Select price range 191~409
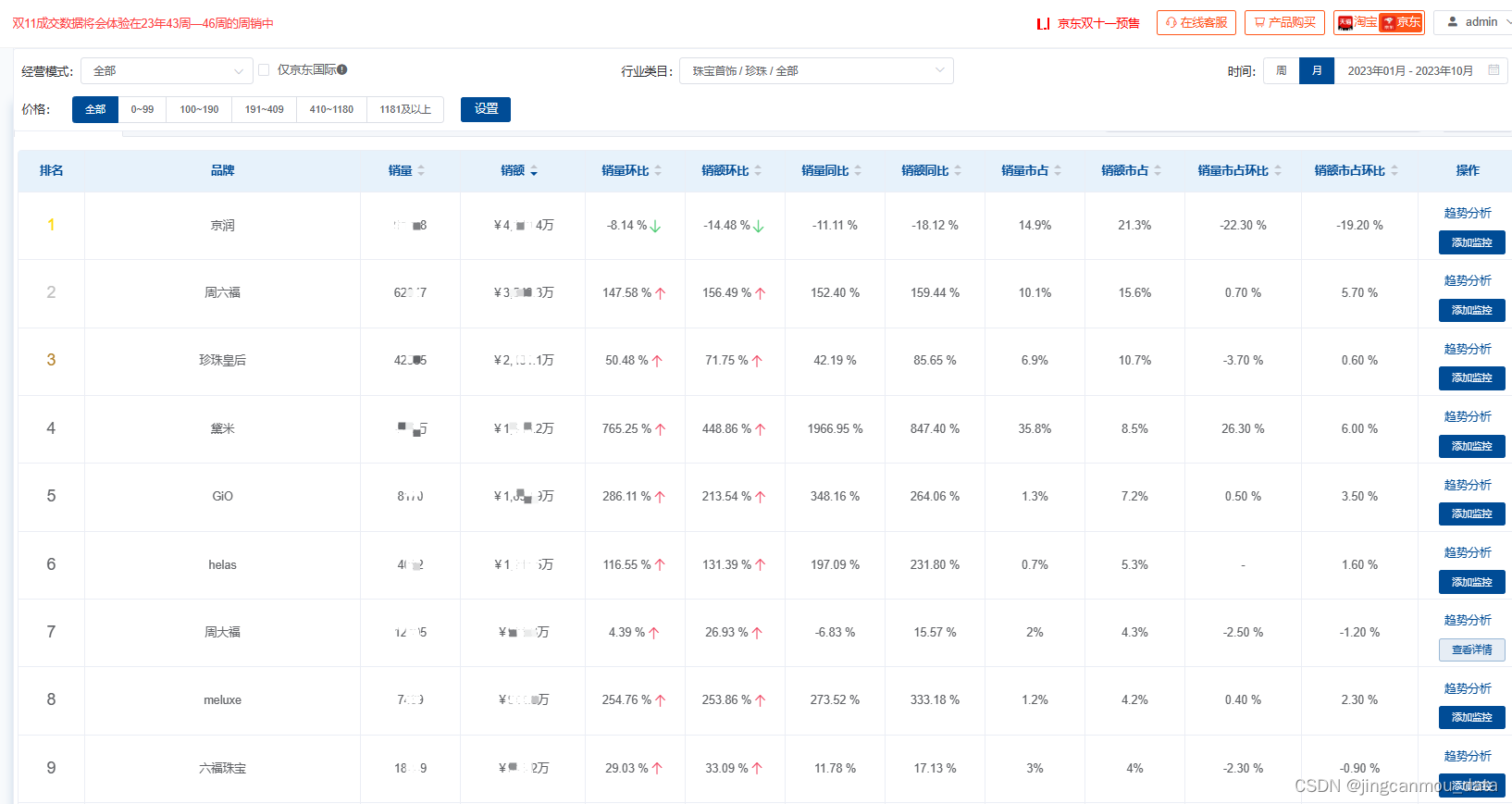Image resolution: width=1512 pixels, height=804 pixels. tap(264, 109)
